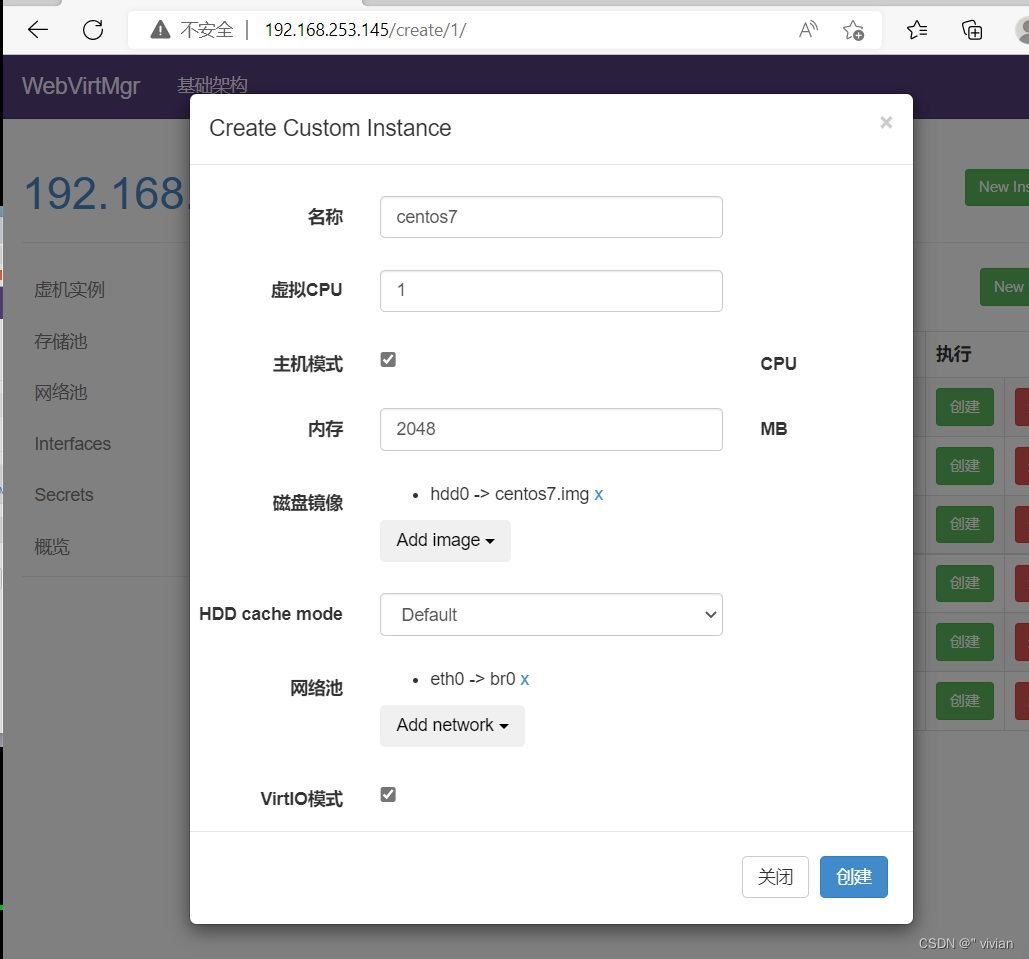The height and width of the screenshot is (959, 1029).
Task: Close the Create Custom Instance dialog
Action: coord(886,123)
